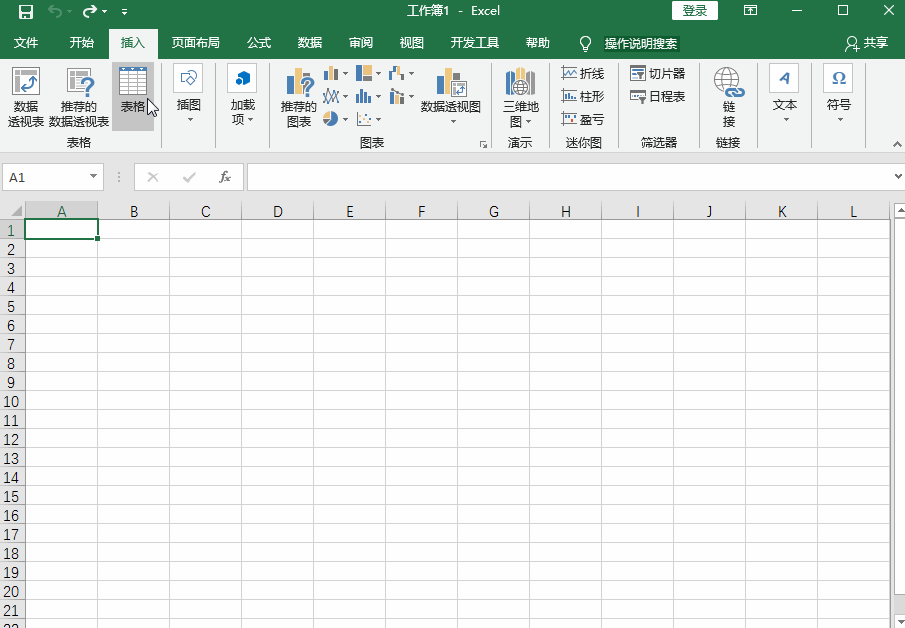This screenshot has height=628, width=905.
Task: Expand the formula bar with its chevron
Action: coord(898,176)
